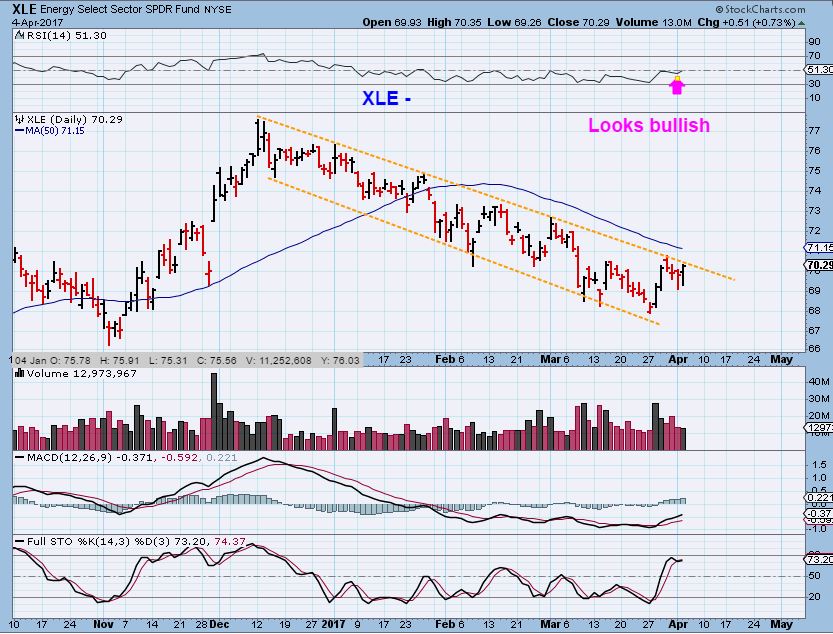The width and height of the screenshot is (833, 634).
Task: Click 'Dec' on the bottom date axis
Action: tap(219, 624)
